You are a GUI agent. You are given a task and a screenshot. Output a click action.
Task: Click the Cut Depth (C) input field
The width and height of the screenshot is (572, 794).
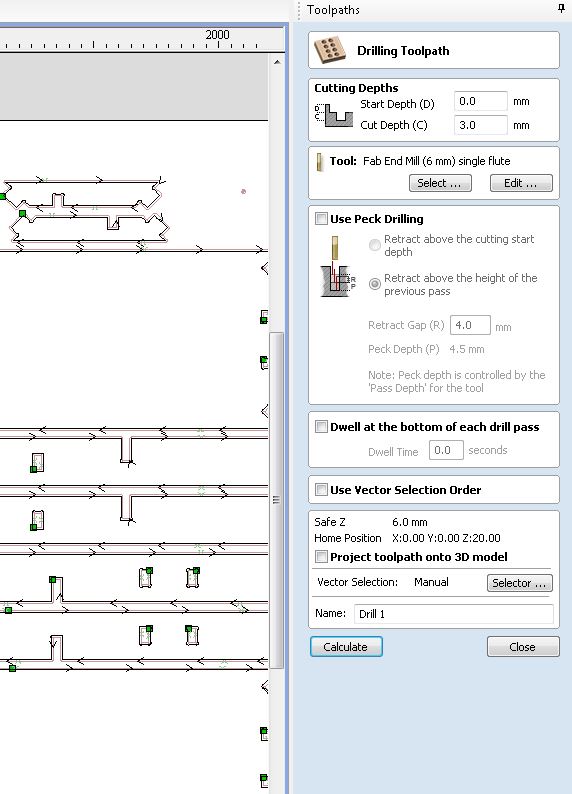pos(480,125)
